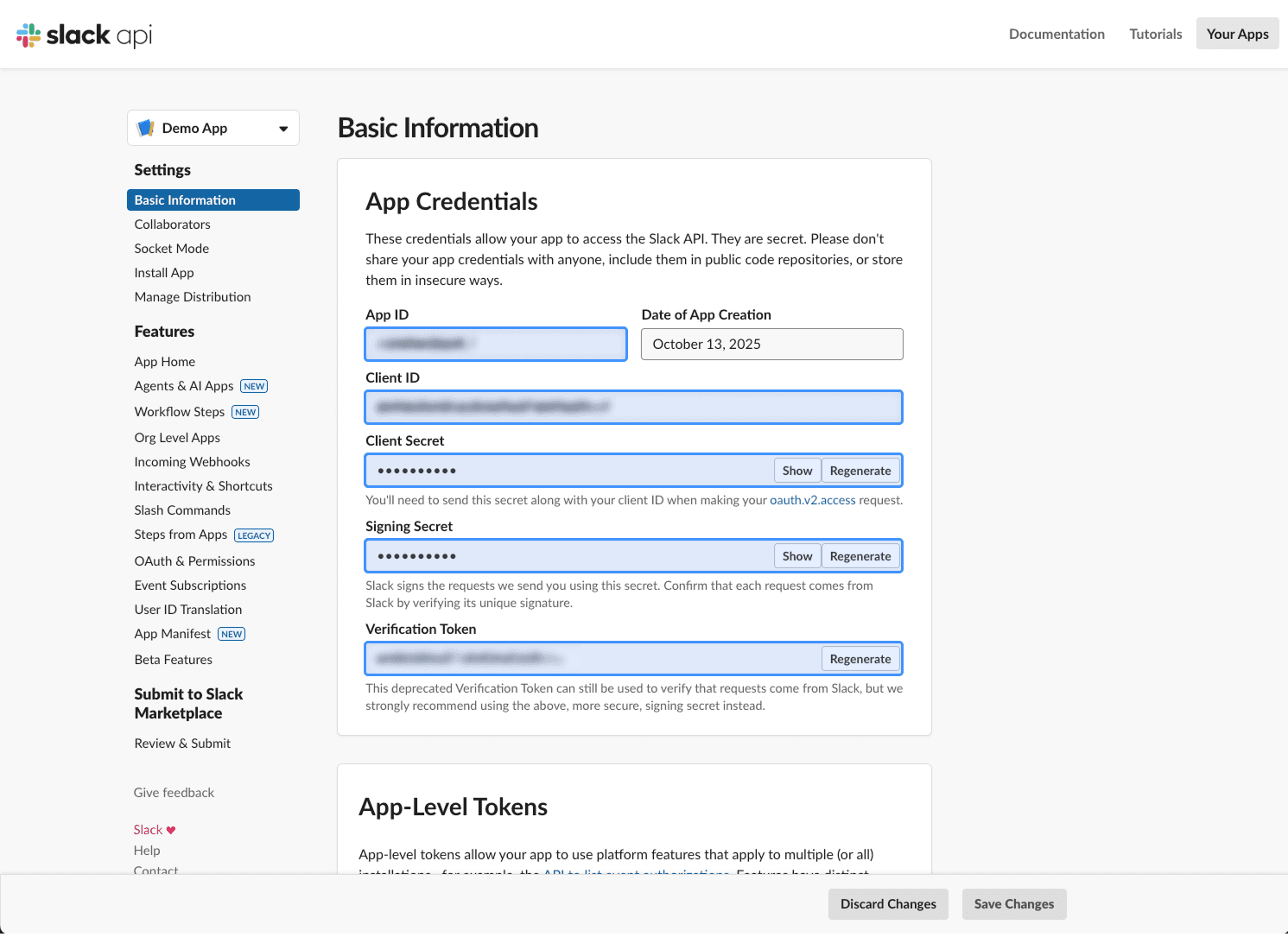Open Interactivity & Shortcuts
This screenshot has width=1288, height=937.
coord(203,485)
